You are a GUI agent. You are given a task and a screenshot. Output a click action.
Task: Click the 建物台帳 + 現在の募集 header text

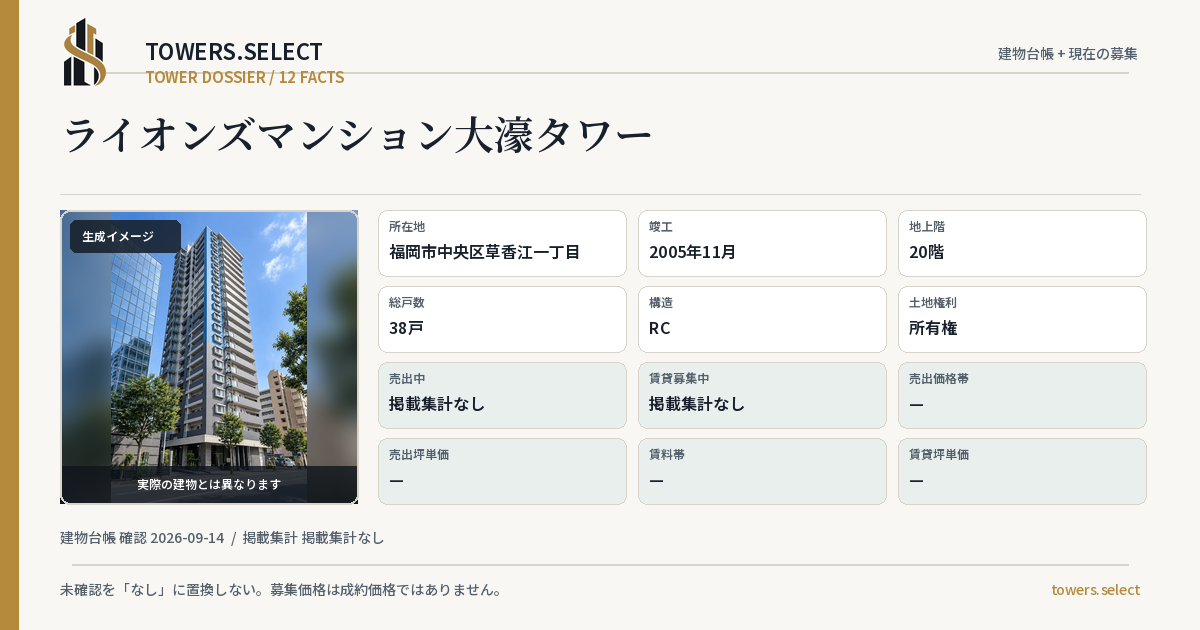pos(1068,54)
